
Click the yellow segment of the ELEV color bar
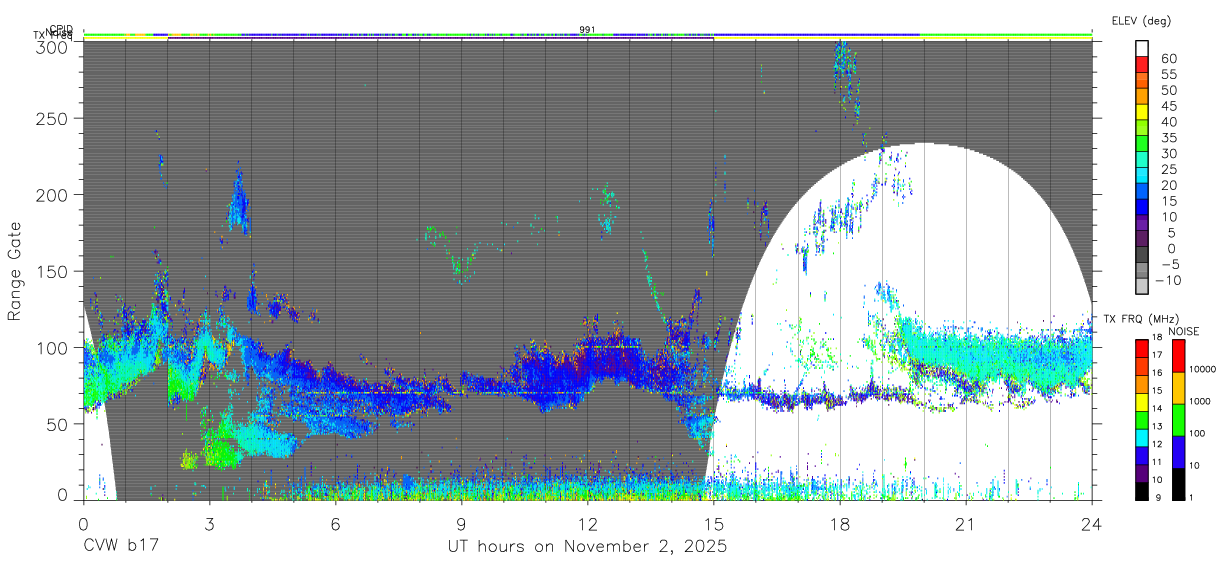pyautogui.click(x=1142, y=114)
